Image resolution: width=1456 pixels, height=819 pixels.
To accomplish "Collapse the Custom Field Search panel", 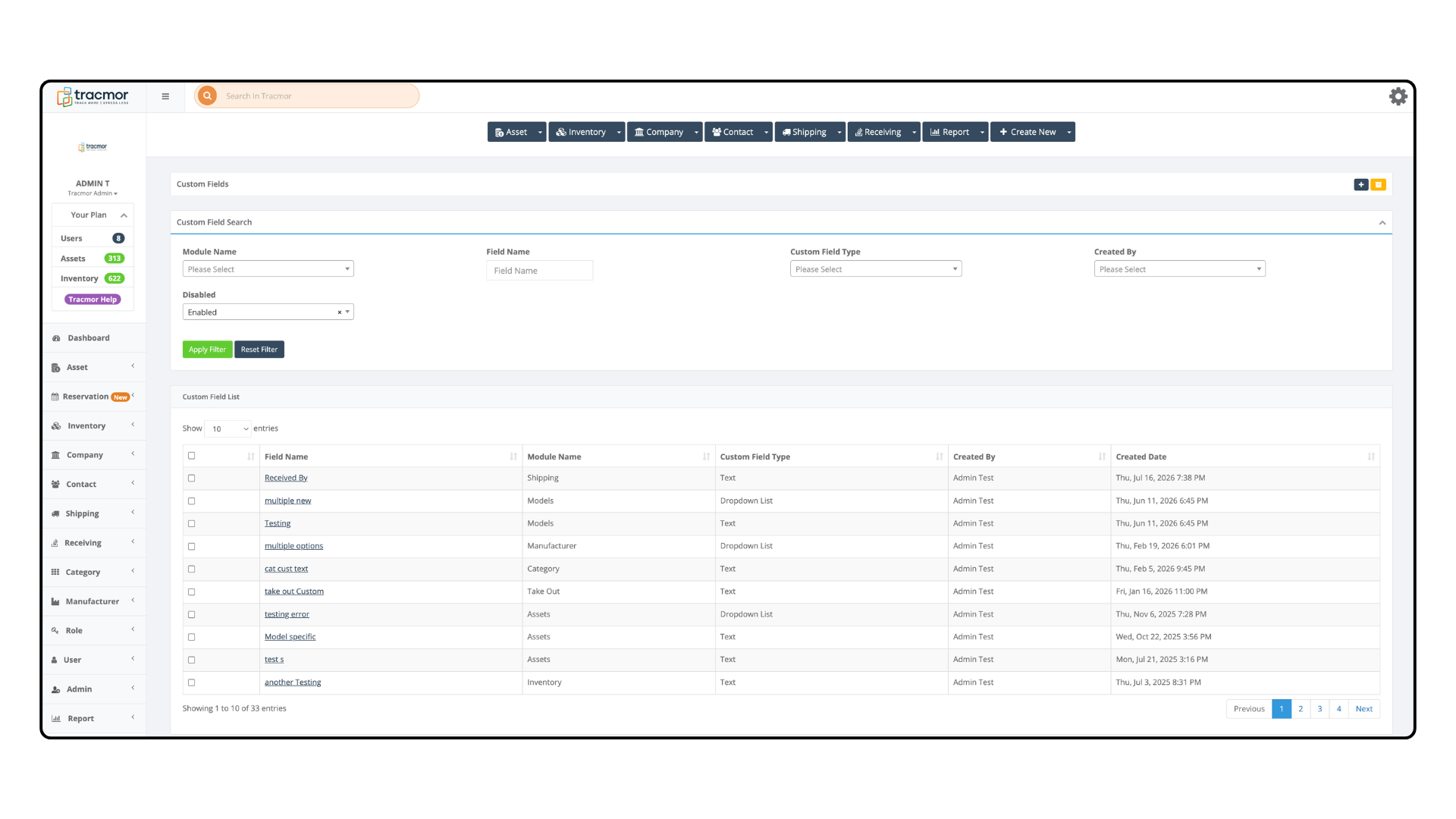I will (1382, 223).
